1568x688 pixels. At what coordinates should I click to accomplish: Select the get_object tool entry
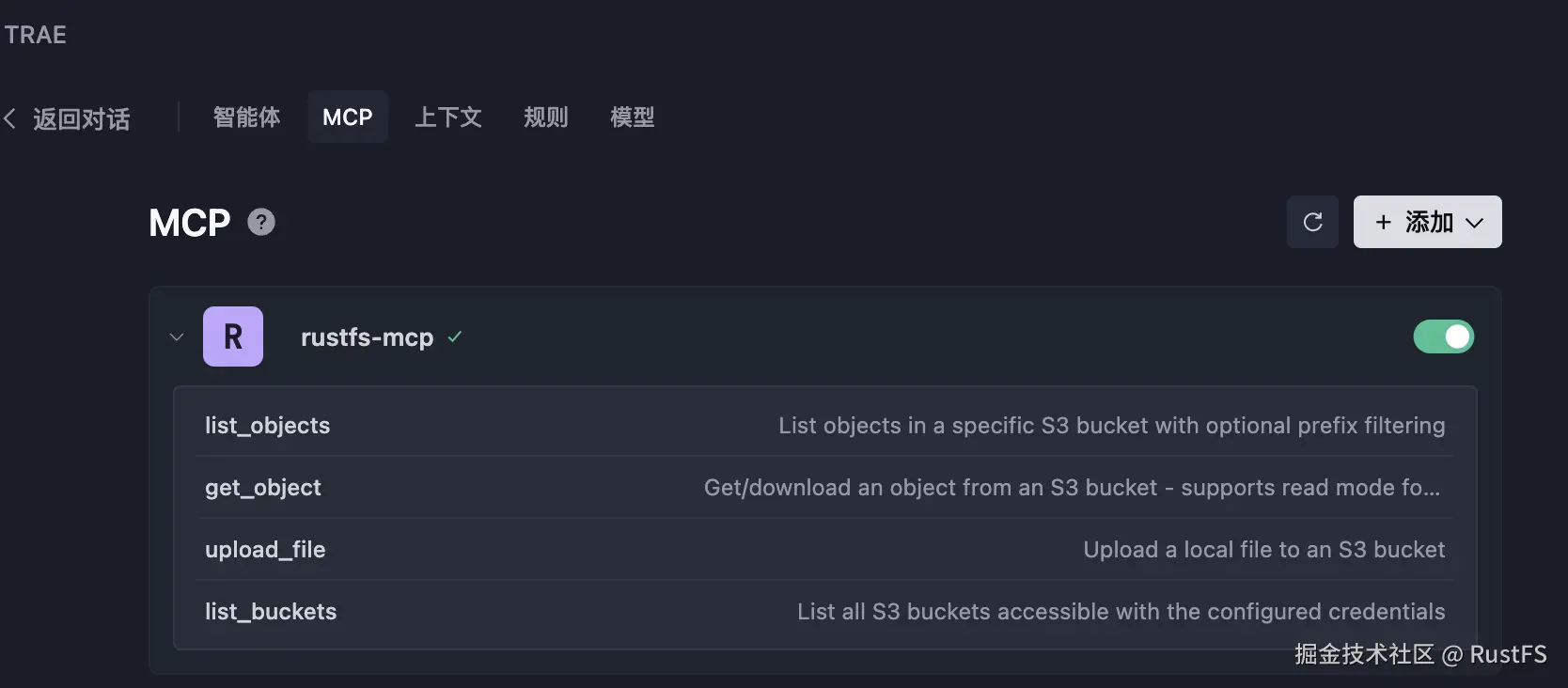263,488
